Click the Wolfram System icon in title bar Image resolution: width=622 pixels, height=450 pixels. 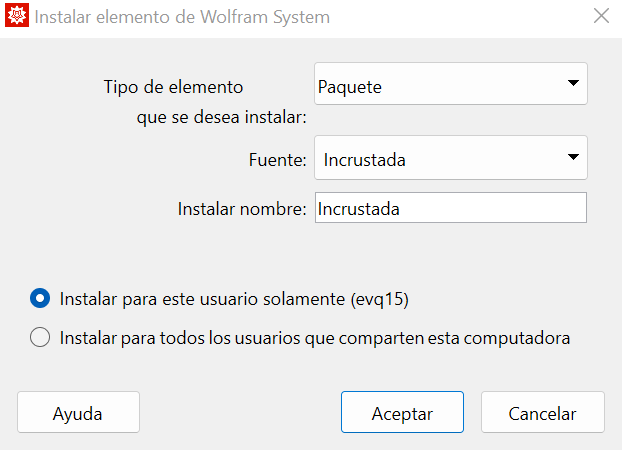pyautogui.click(x=16, y=17)
